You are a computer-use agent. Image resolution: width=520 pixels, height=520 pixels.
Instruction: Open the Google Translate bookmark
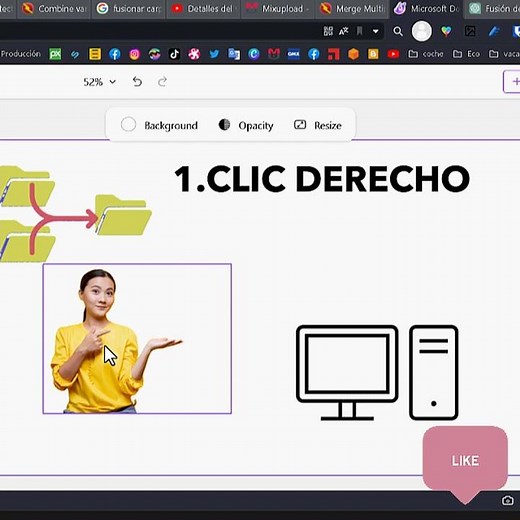point(234,54)
